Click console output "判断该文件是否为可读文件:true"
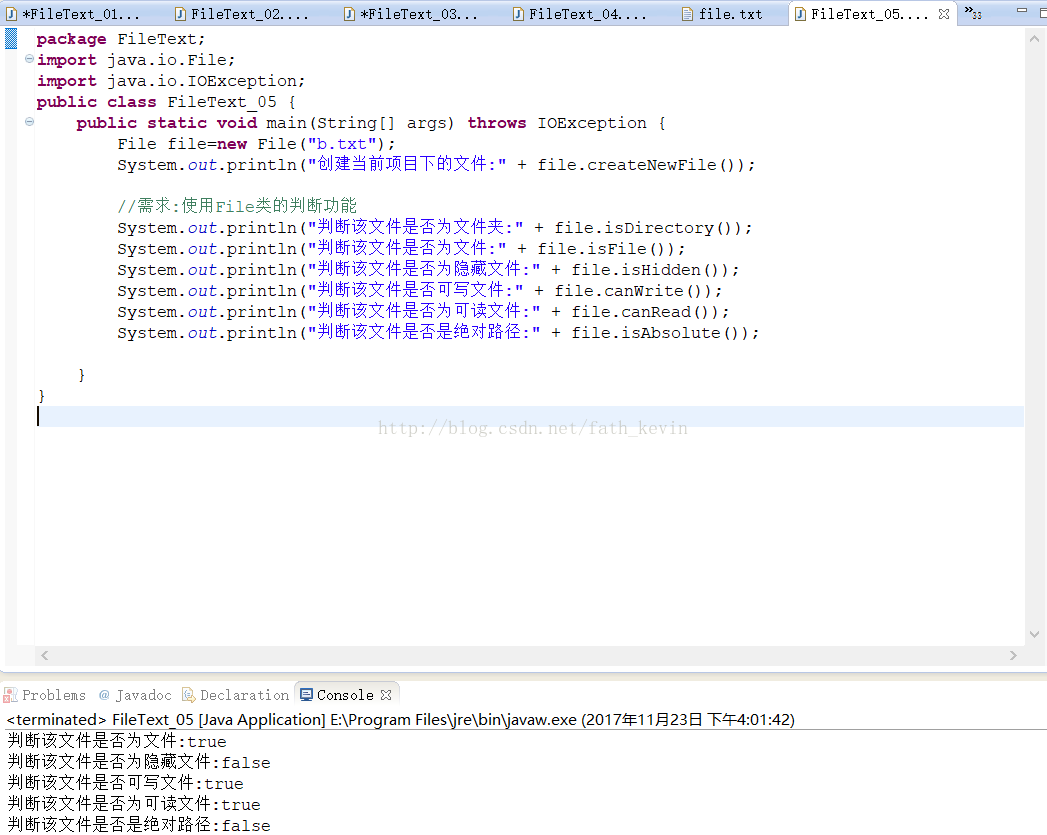Viewport: 1047px width, 835px height. (x=134, y=804)
